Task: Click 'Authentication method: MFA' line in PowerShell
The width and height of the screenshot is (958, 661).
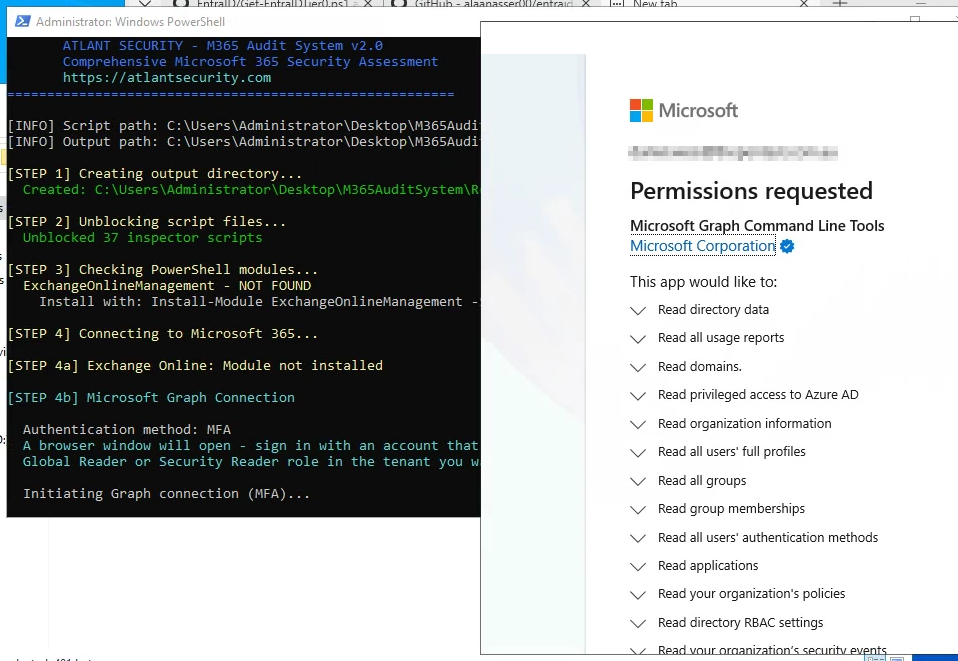Action: coord(126,429)
